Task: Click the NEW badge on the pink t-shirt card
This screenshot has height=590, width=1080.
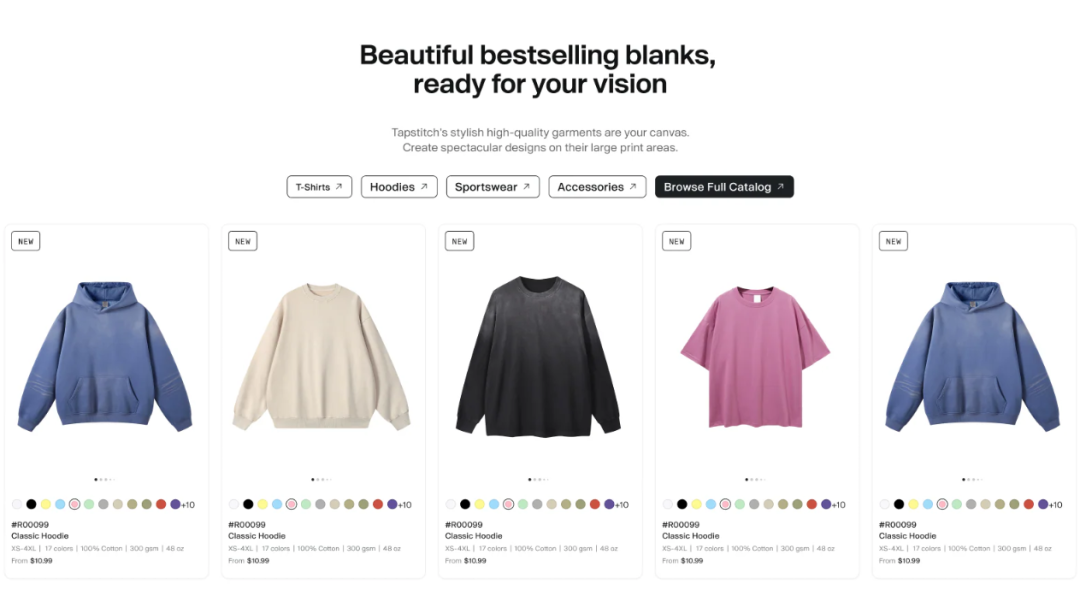Action: pyautogui.click(x=677, y=241)
